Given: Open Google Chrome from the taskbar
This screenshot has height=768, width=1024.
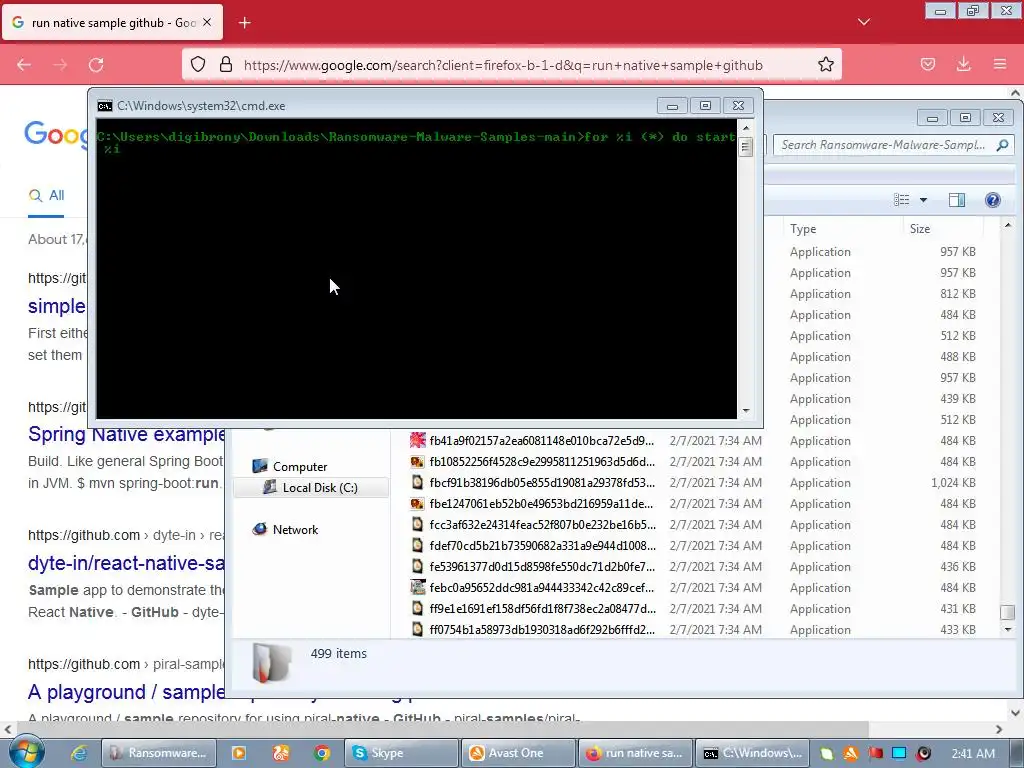Looking at the screenshot, I should click(x=321, y=753).
